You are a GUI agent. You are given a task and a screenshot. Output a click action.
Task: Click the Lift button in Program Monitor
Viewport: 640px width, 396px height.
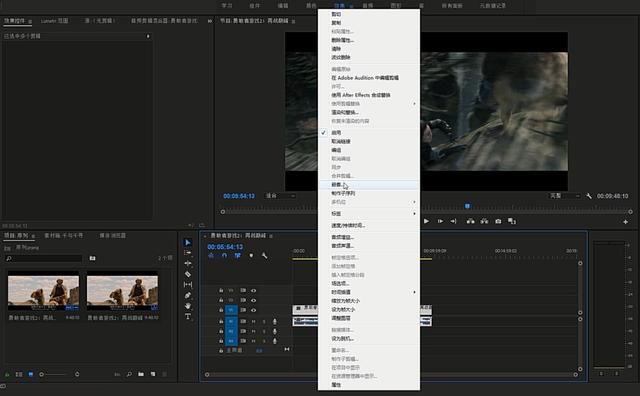(470, 221)
